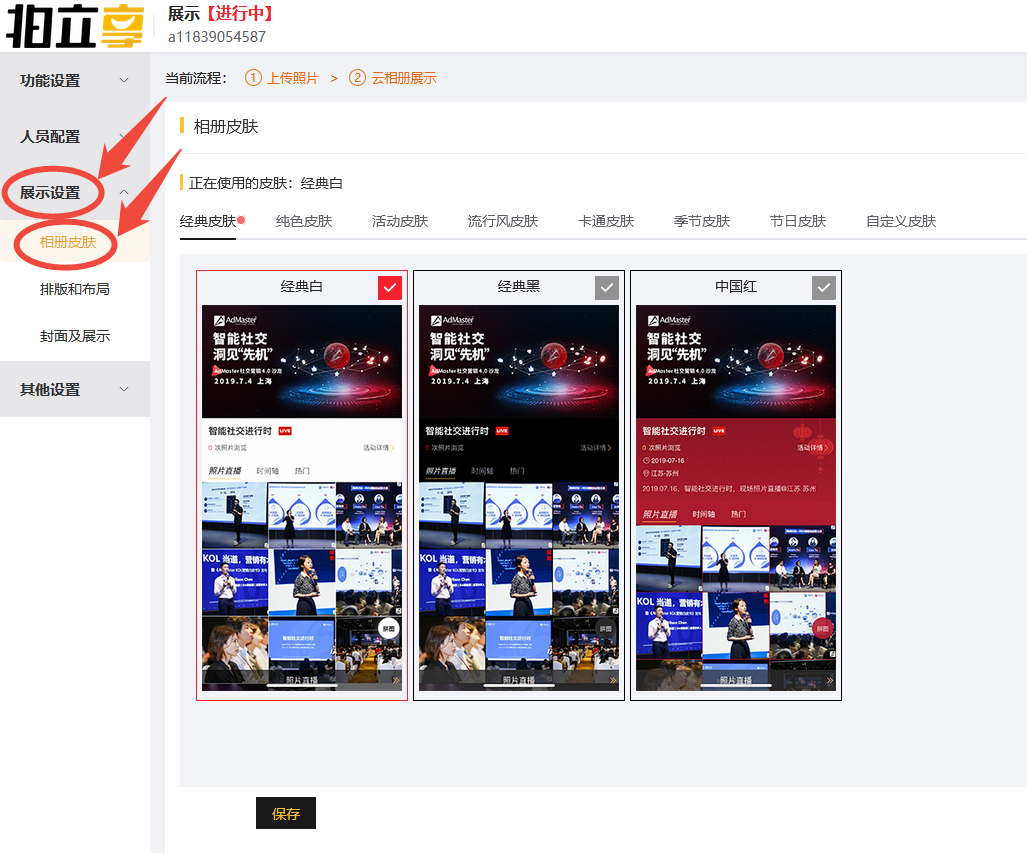This screenshot has width=1027, height=853.
Task: Check the 经典黑 skin checkbox
Action: coord(607,288)
